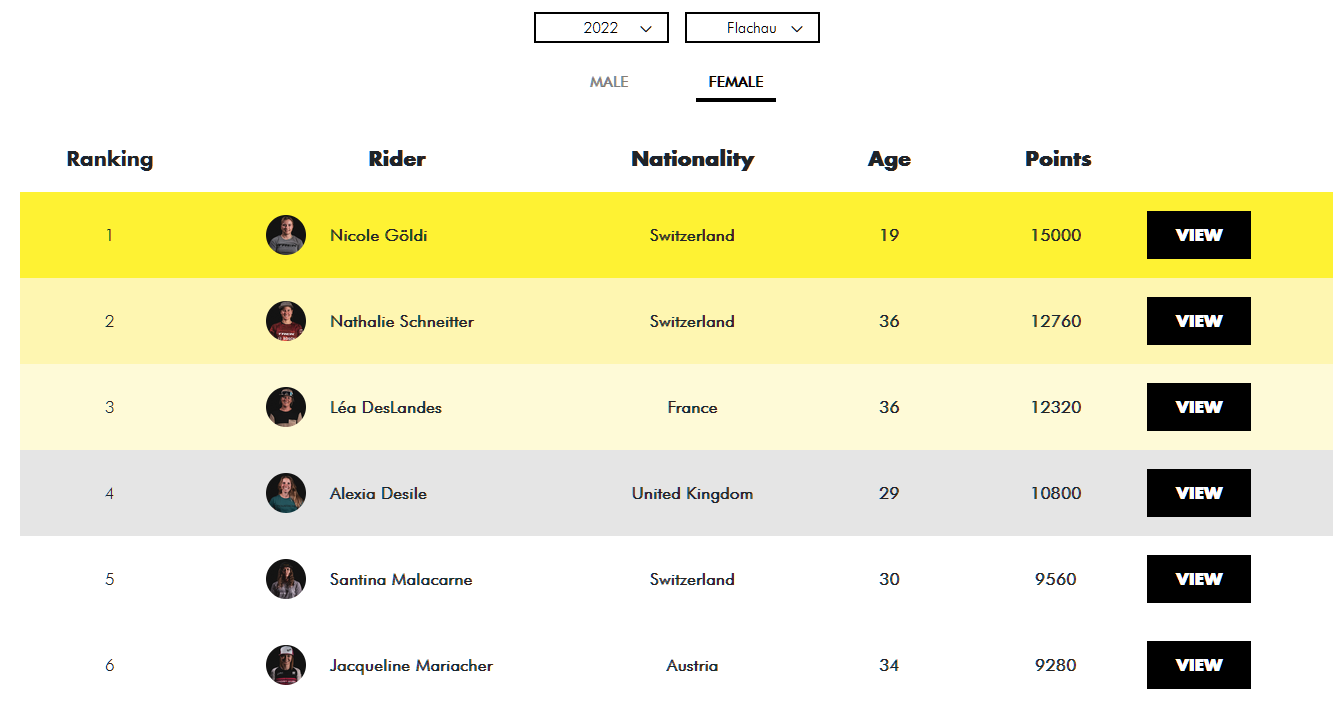Switch to the MALE tab

click(609, 82)
